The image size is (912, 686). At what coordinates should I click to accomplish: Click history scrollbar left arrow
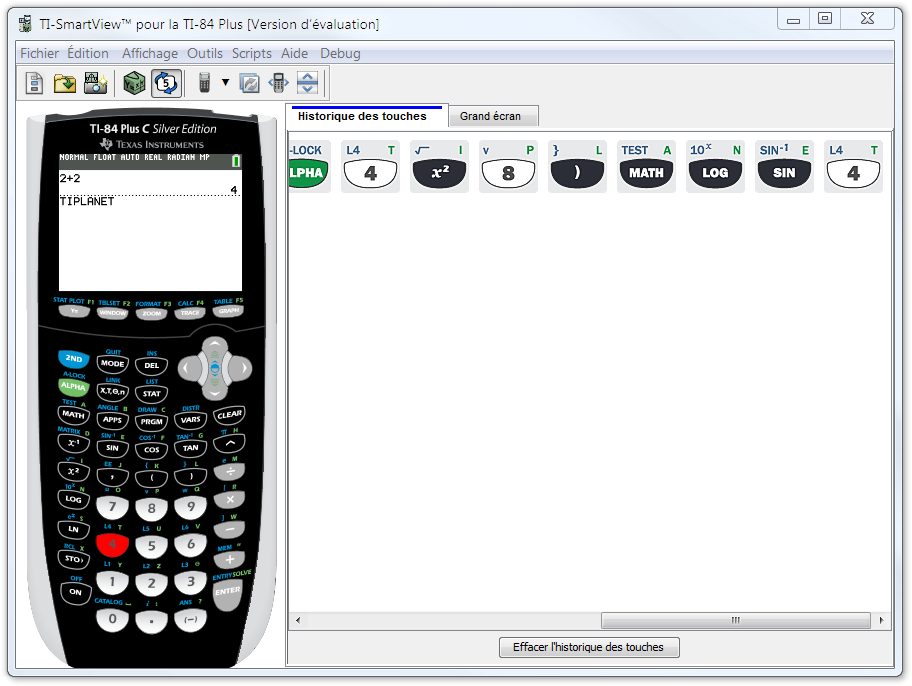pyautogui.click(x=298, y=620)
